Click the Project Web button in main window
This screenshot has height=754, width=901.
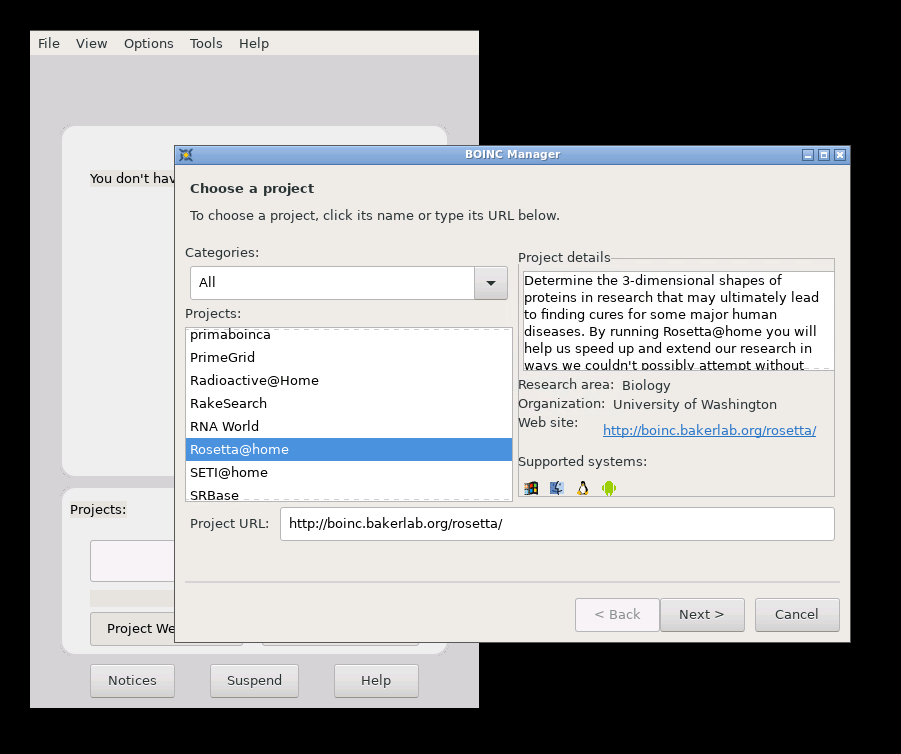(x=133, y=629)
